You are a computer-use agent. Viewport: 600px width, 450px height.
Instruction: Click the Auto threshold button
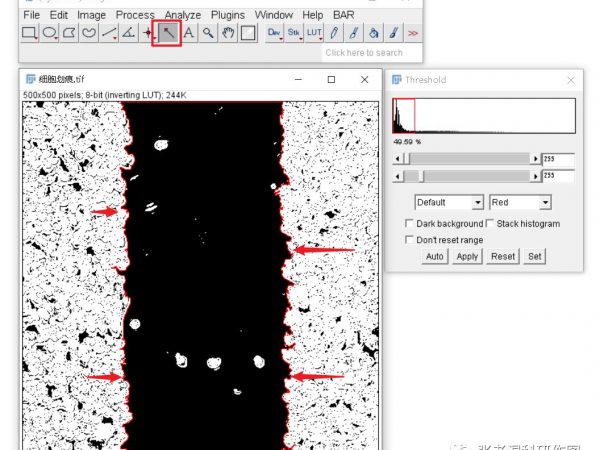click(x=435, y=256)
